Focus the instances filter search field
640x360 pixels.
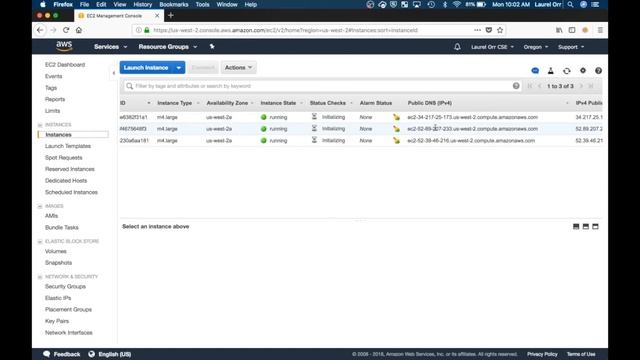322,86
